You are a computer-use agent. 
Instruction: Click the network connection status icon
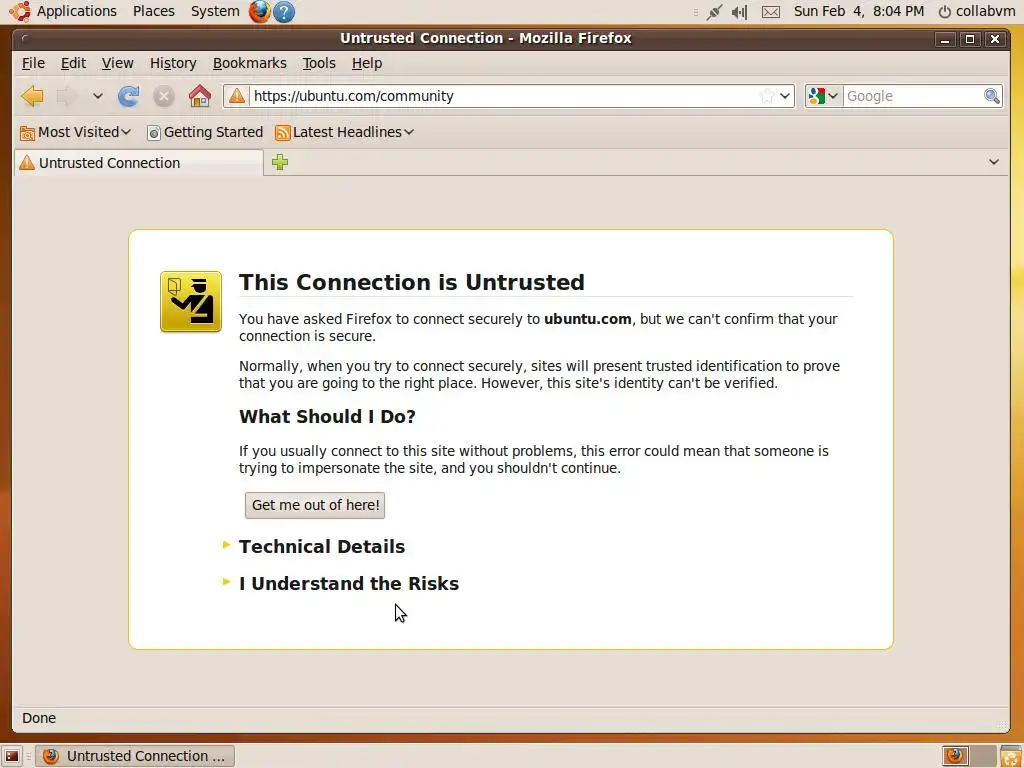714,12
